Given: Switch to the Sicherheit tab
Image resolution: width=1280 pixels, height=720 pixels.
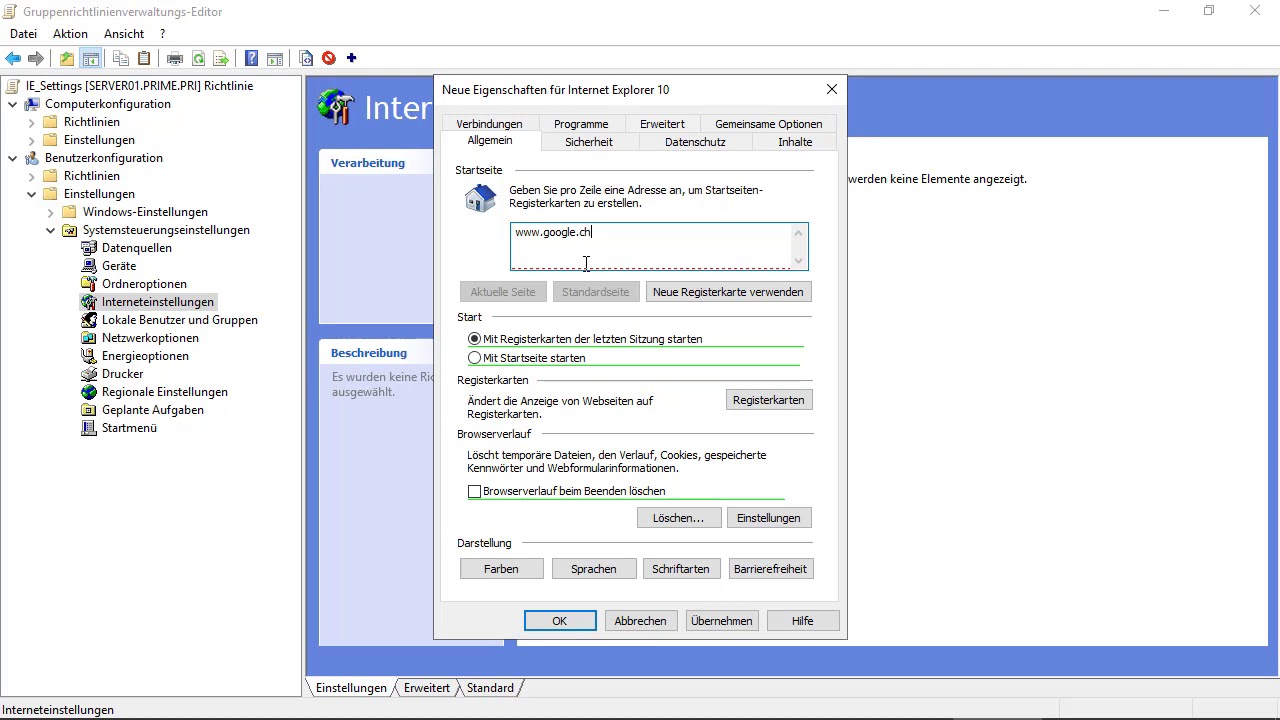Looking at the screenshot, I should tap(589, 142).
